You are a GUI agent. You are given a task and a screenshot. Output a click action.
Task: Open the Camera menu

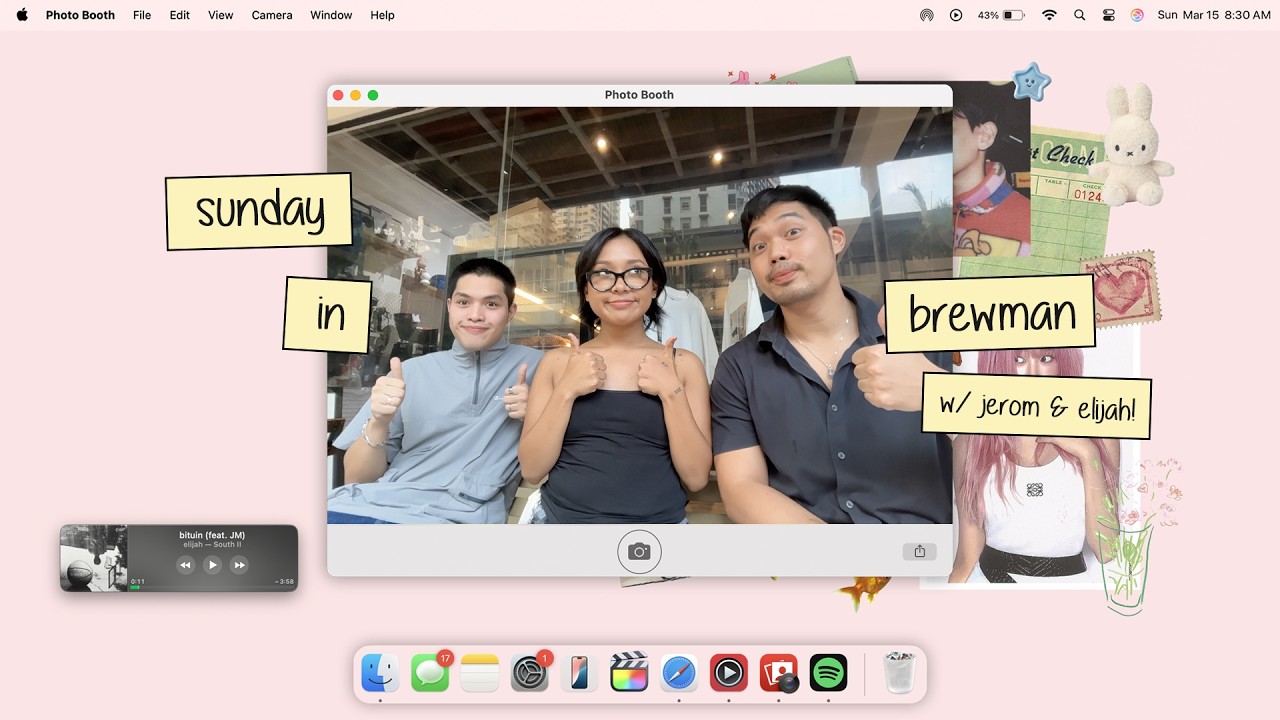pos(272,15)
